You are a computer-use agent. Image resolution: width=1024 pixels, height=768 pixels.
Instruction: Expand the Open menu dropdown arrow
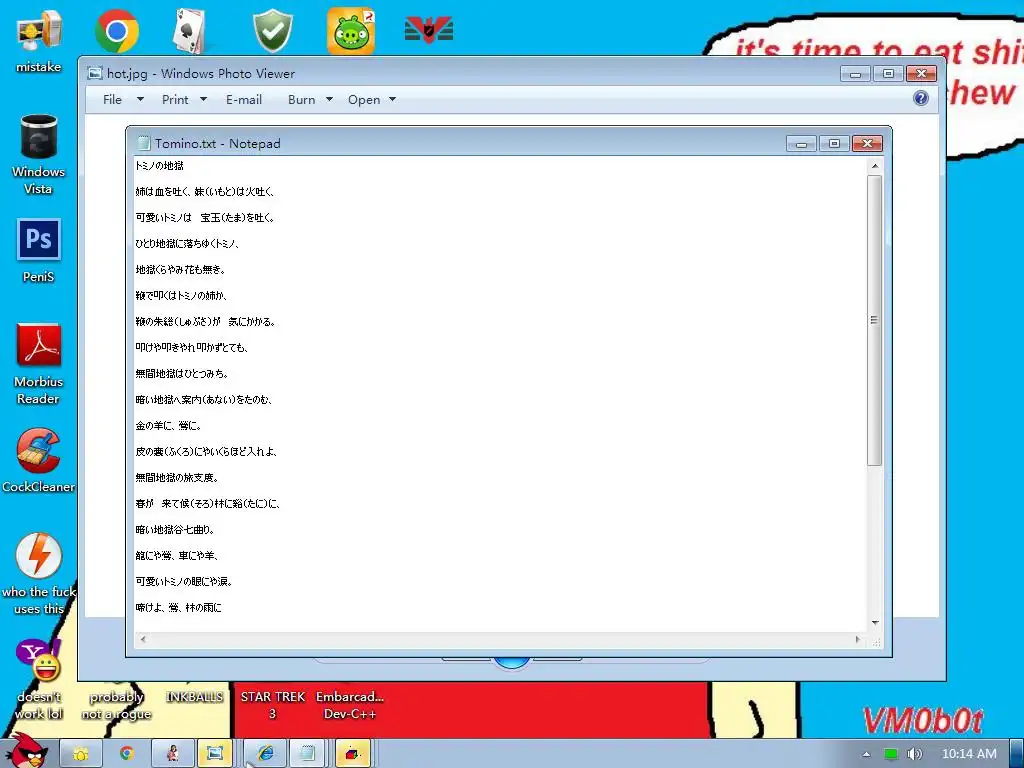click(392, 99)
